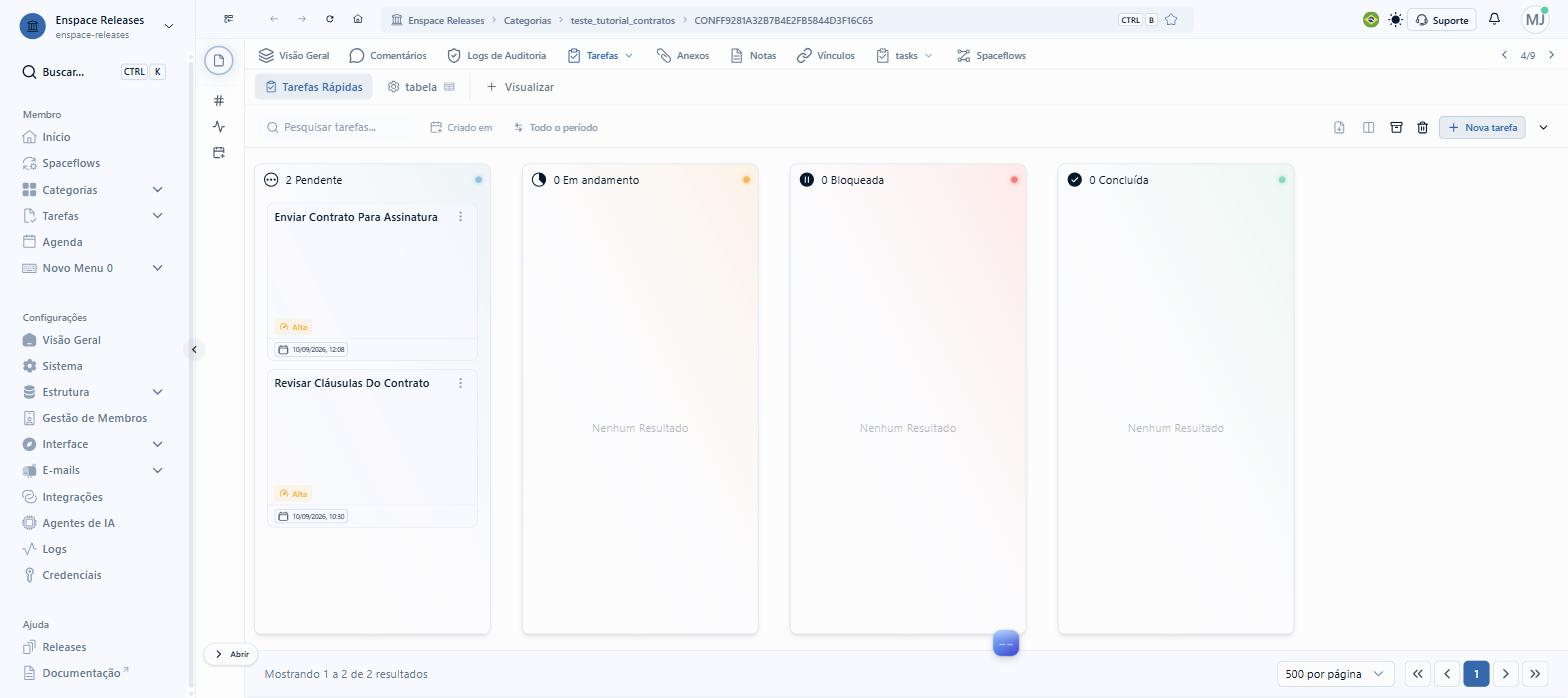1568x698 pixels.
Task: Open the archive box icon in task toolbar
Action: coord(1396,127)
